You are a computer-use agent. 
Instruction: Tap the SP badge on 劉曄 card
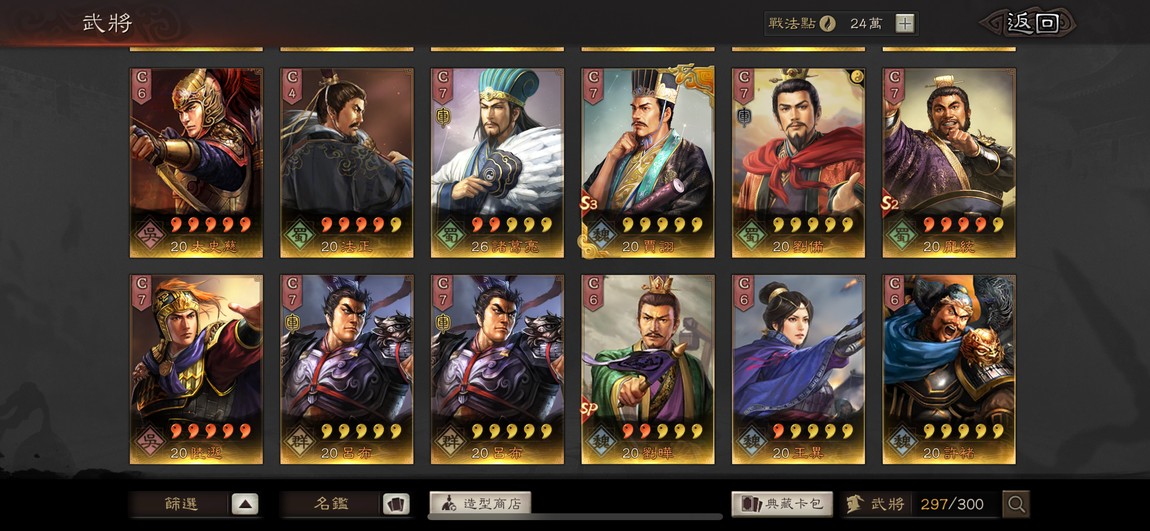(x=589, y=409)
